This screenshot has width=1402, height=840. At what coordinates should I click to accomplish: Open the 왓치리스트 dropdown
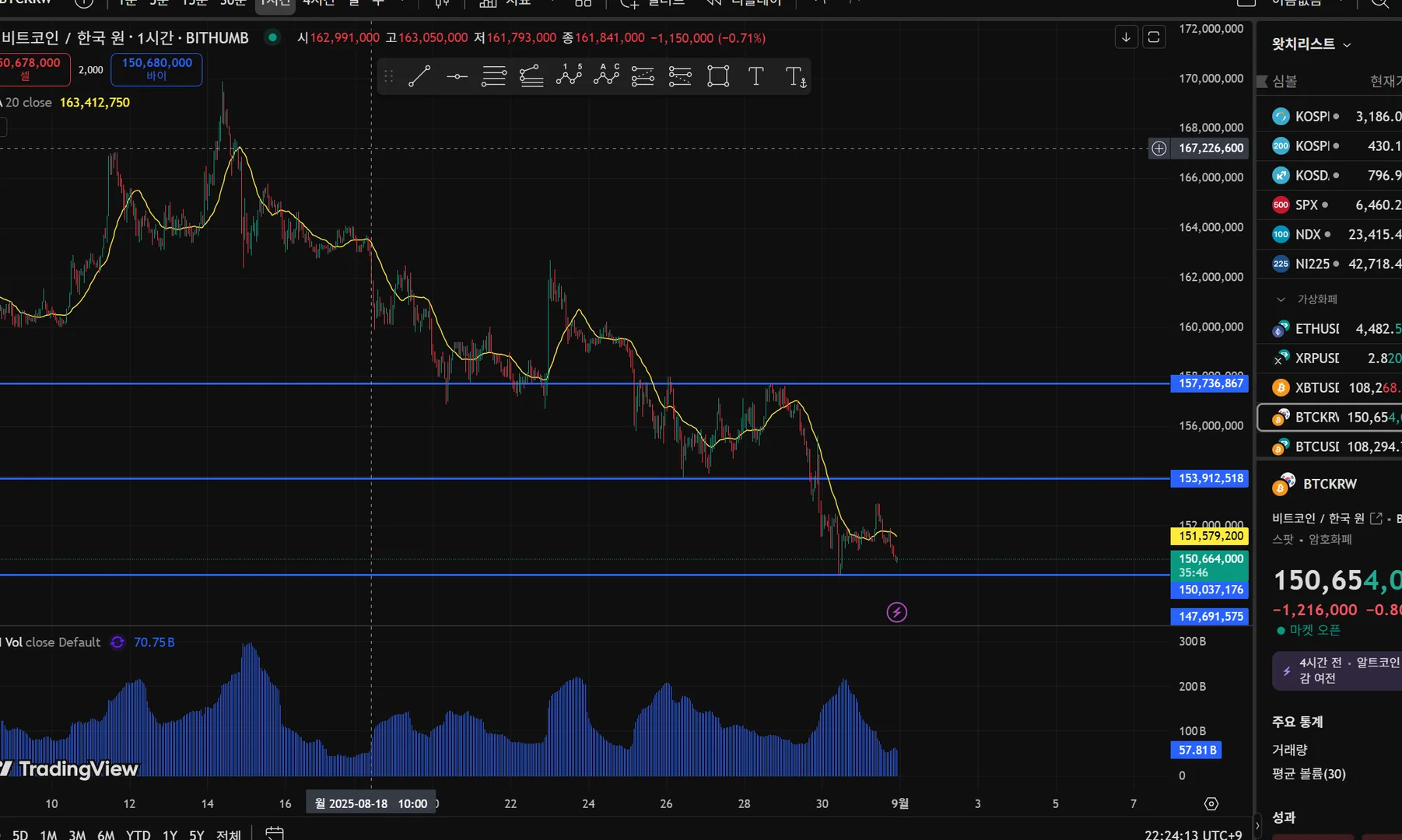pos(1311,44)
